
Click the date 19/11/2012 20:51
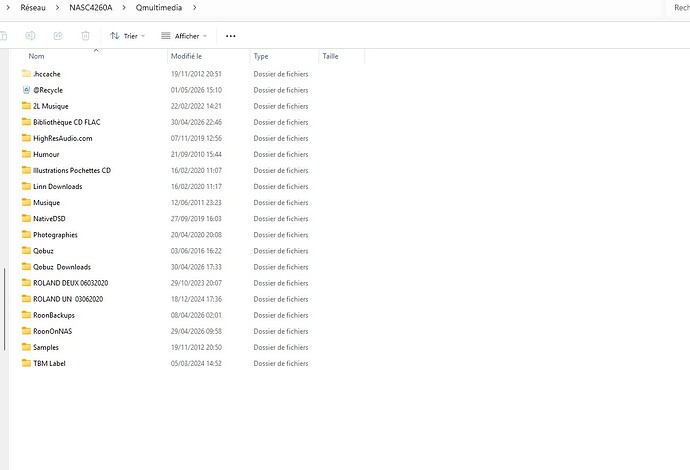point(196,74)
